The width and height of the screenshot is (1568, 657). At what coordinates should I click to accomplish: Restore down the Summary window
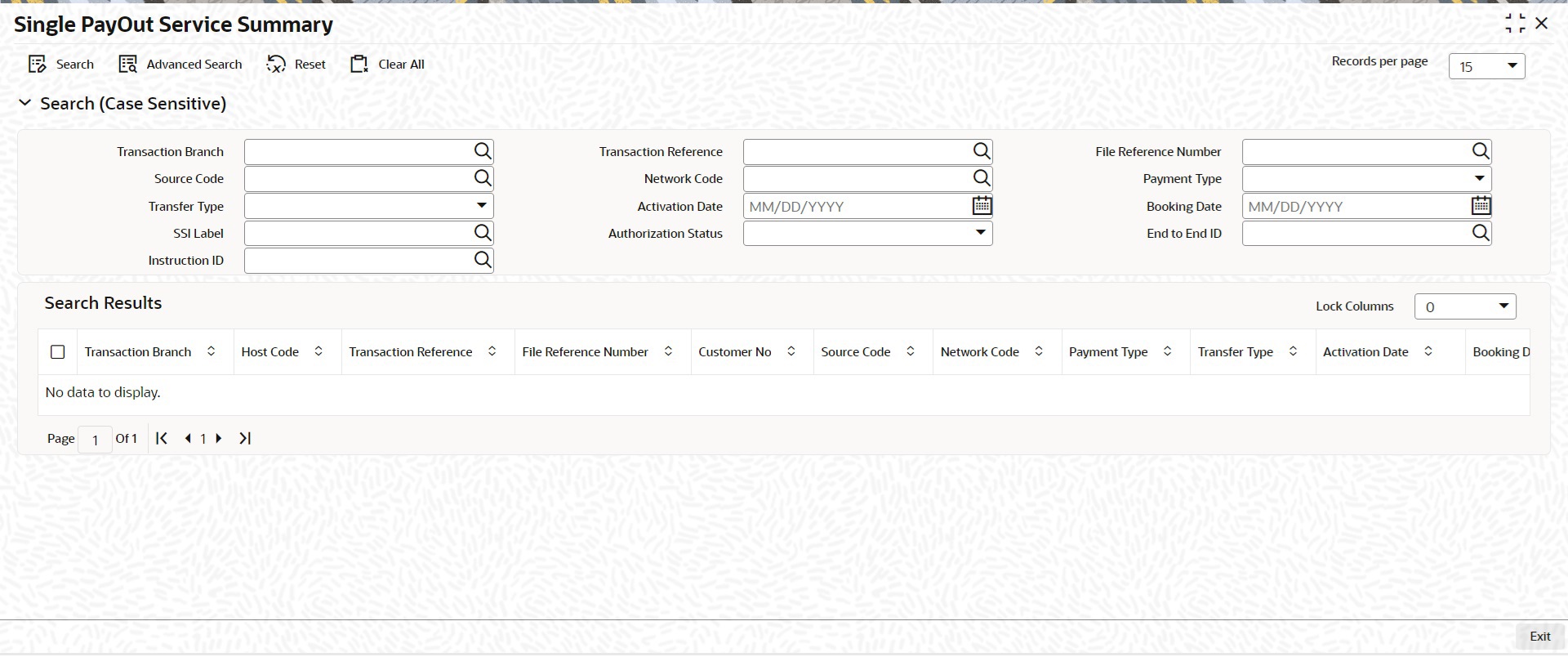(x=1515, y=24)
